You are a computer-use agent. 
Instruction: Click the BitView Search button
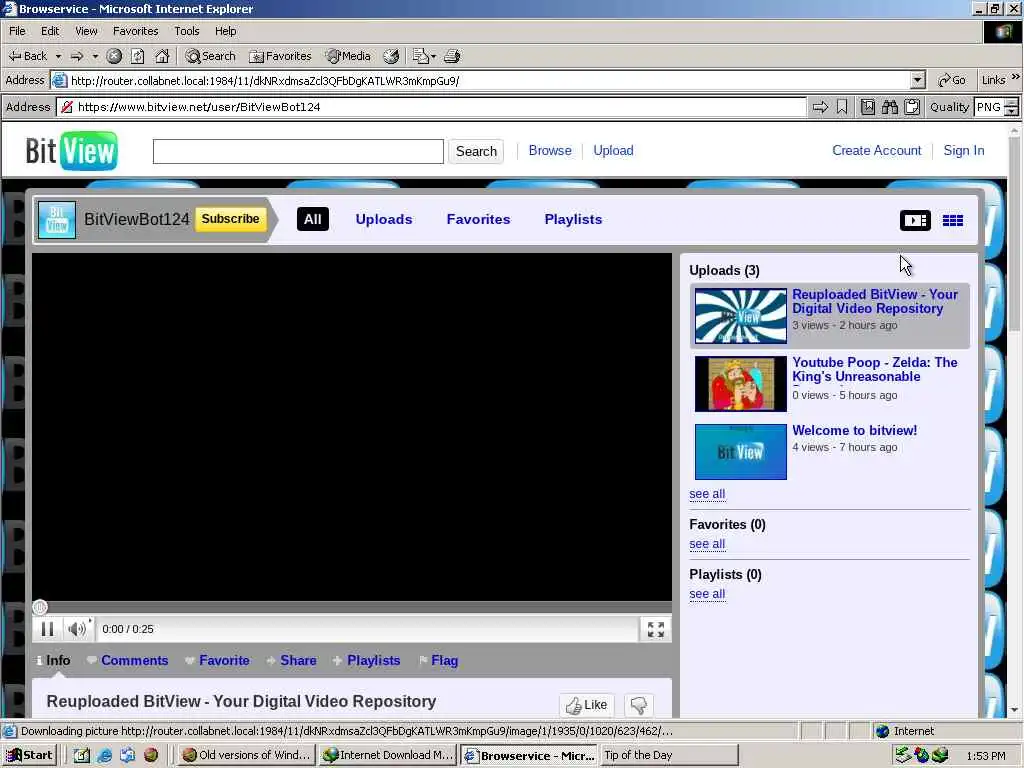(x=476, y=152)
